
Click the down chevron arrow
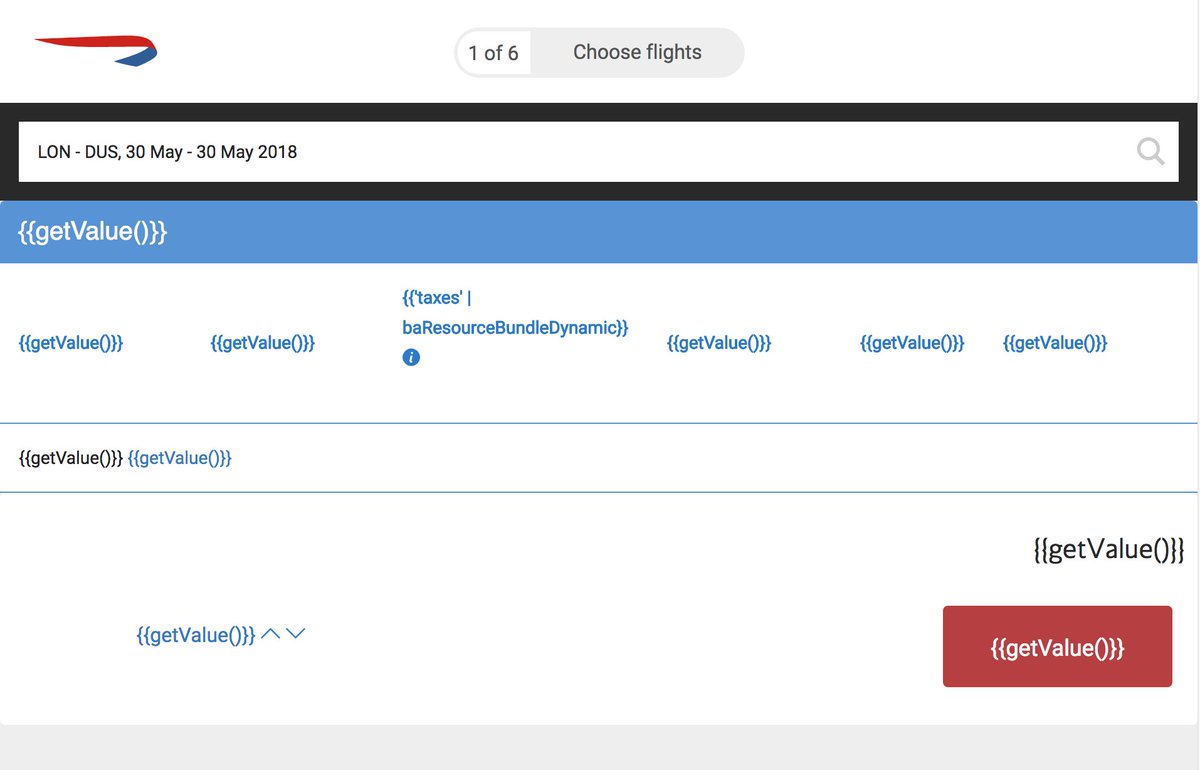coord(295,634)
